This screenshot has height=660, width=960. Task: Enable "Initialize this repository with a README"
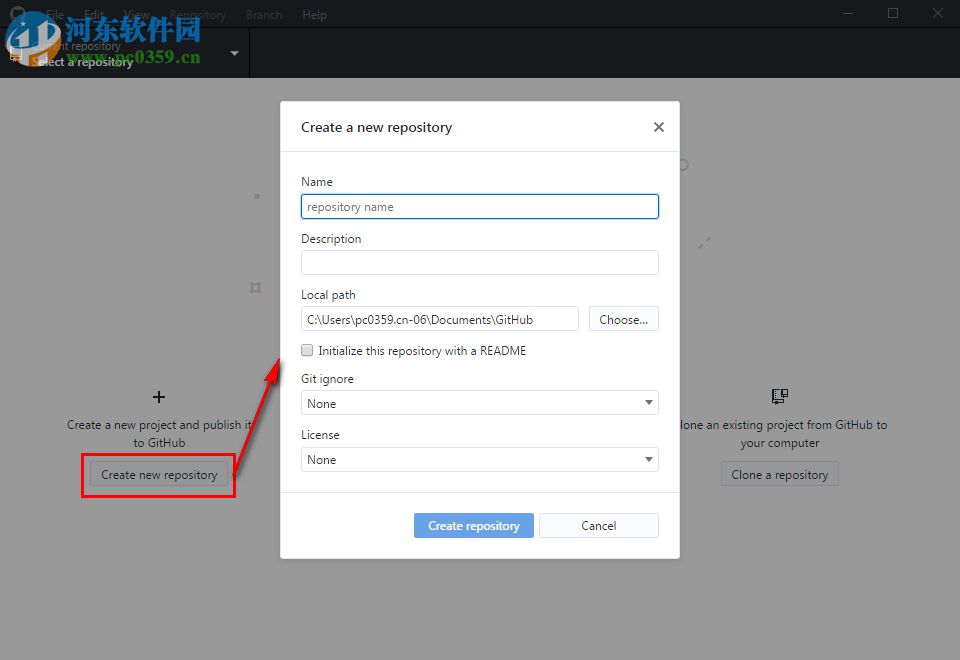(307, 350)
